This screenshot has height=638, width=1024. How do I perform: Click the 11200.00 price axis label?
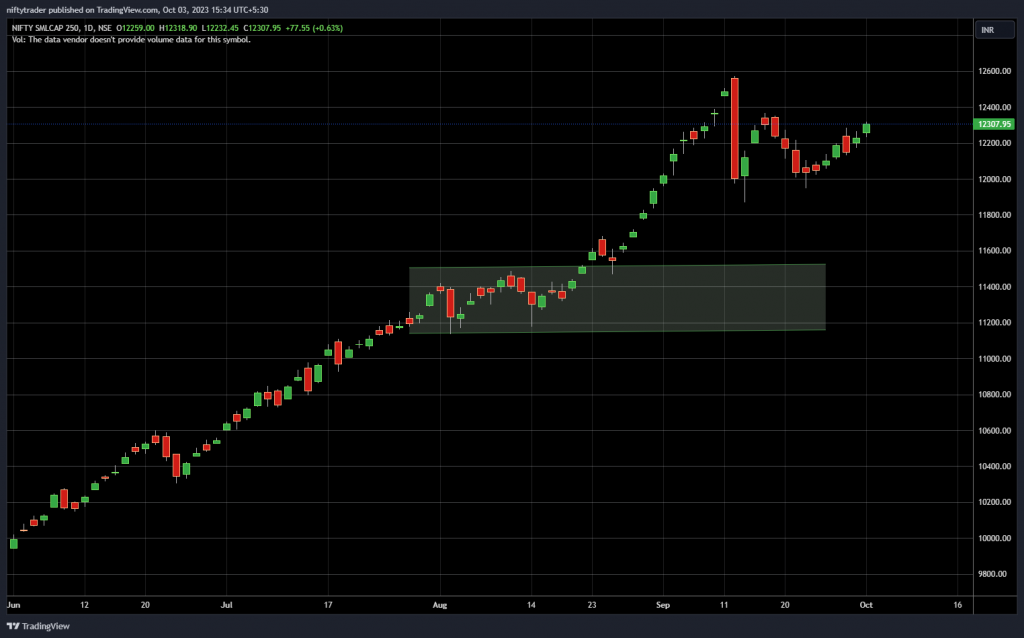click(x=994, y=323)
